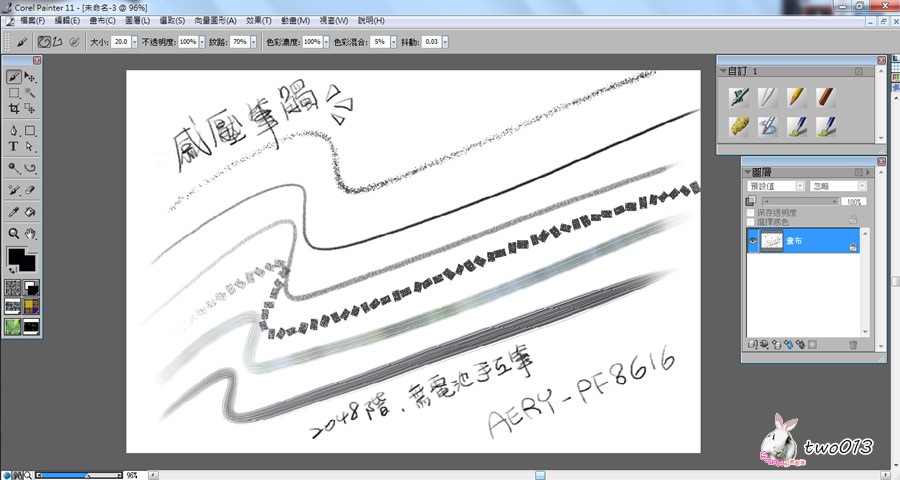
Task: Select the Rectangular Selection tool
Action: coord(14,93)
